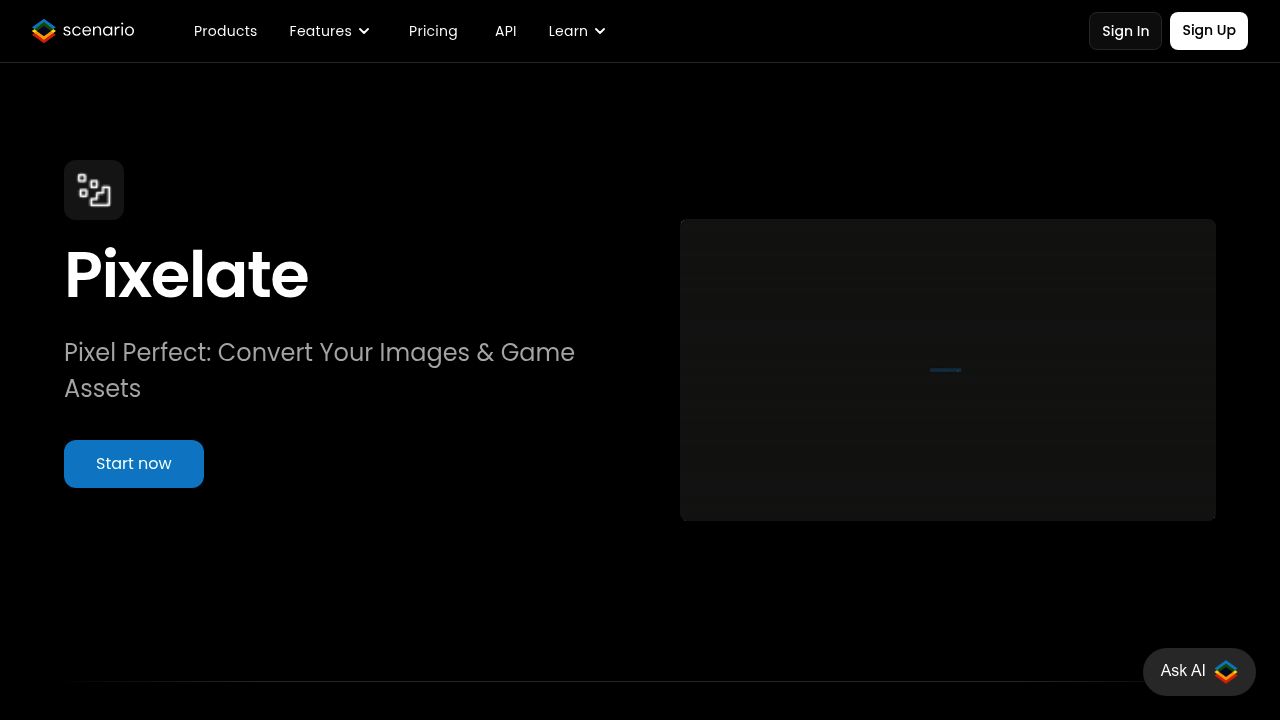
Task: Click the Start now button
Action: click(134, 464)
